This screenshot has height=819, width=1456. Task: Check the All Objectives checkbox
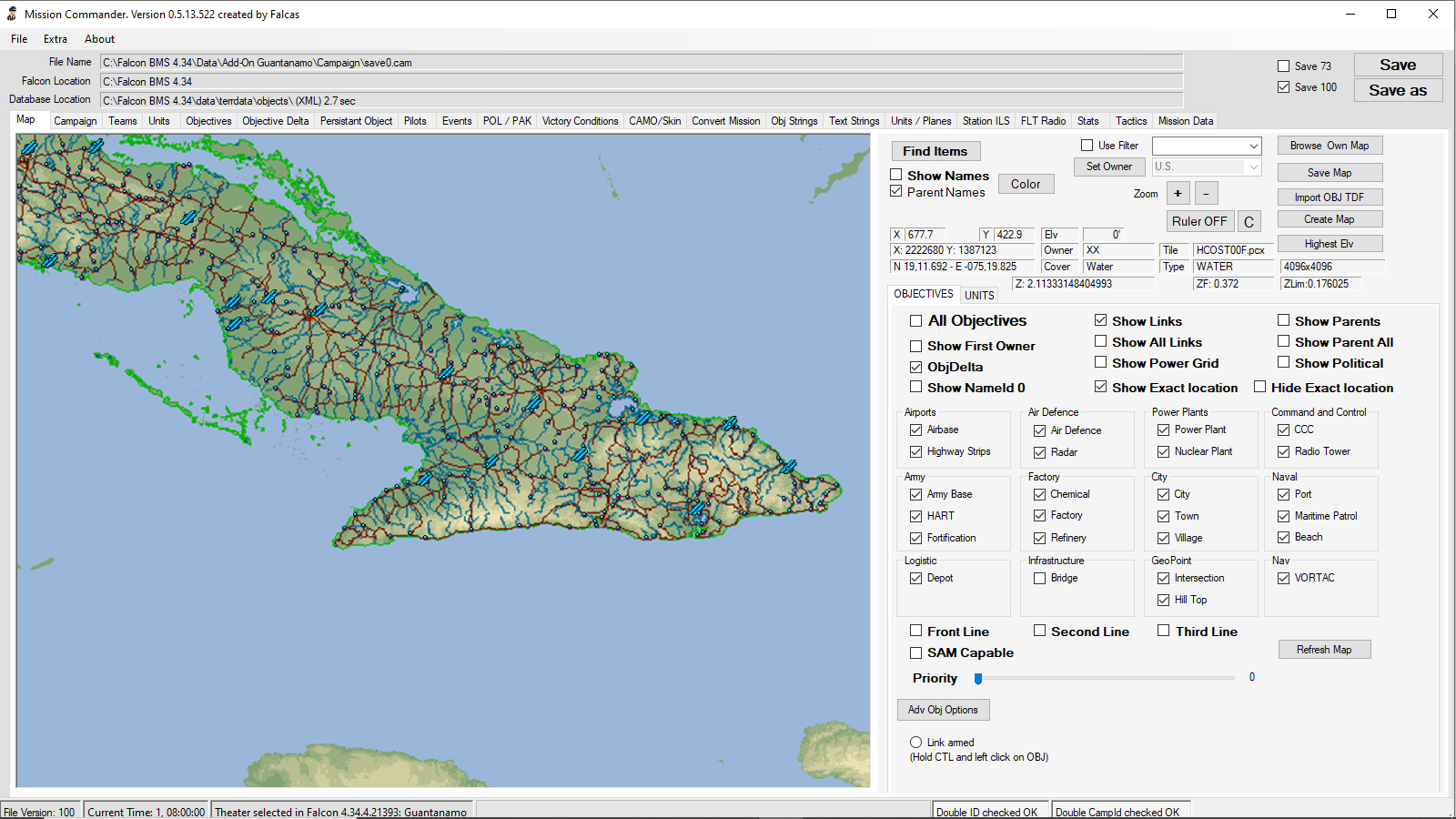[916, 321]
